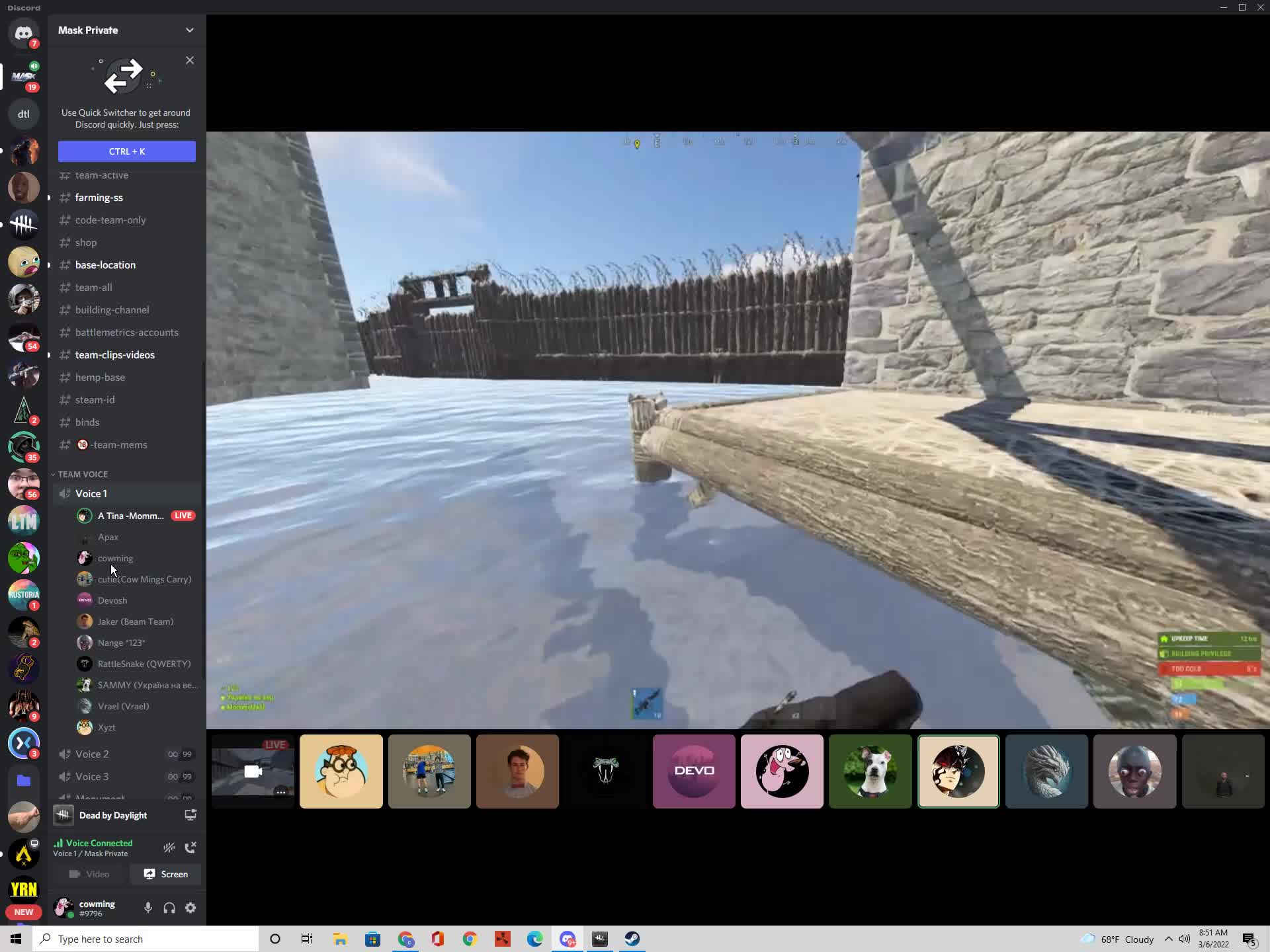Screen dimensions: 1270x952
Task: Join the Voice 2 channel
Action: pos(92,754)
